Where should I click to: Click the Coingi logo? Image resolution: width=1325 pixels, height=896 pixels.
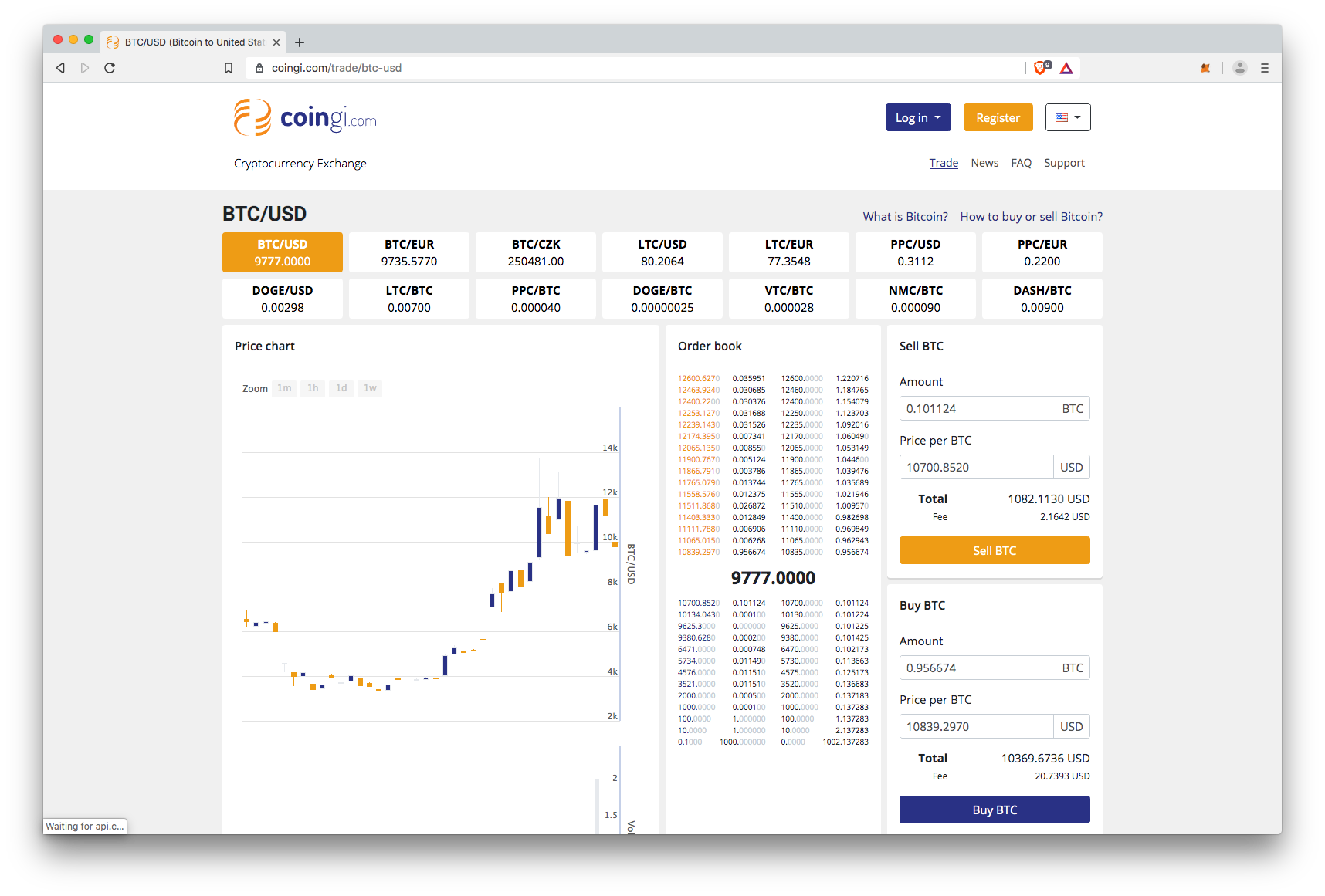coord(305,117)
